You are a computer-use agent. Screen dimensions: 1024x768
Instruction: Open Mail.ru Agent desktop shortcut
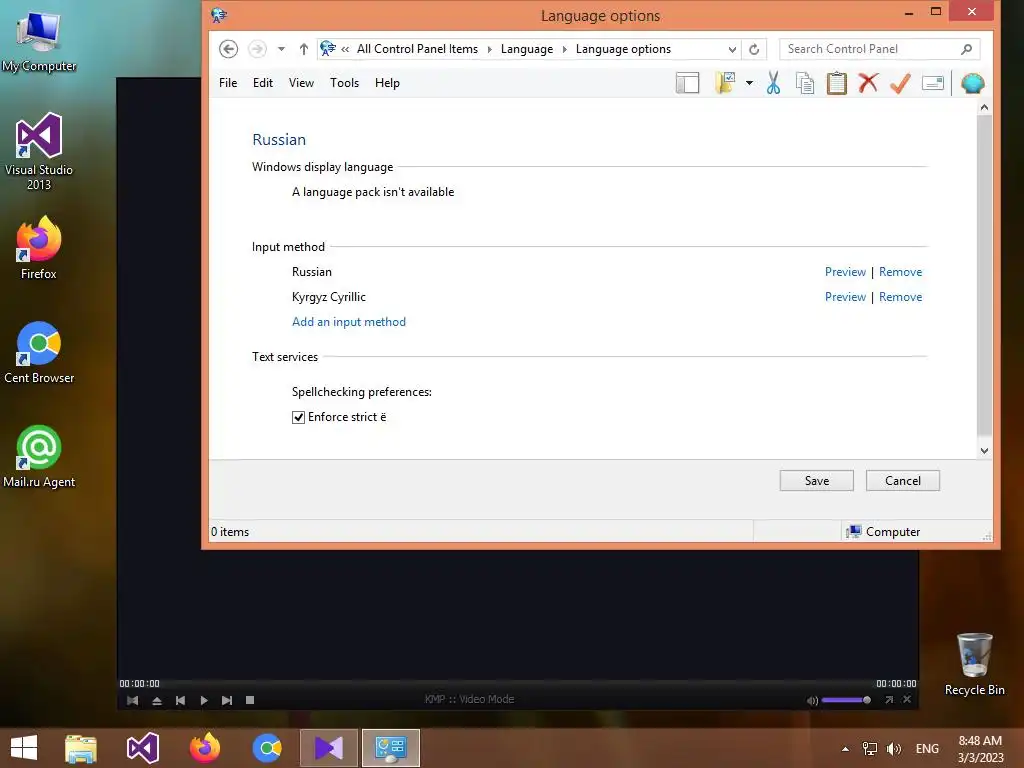(x=39, y=456)
